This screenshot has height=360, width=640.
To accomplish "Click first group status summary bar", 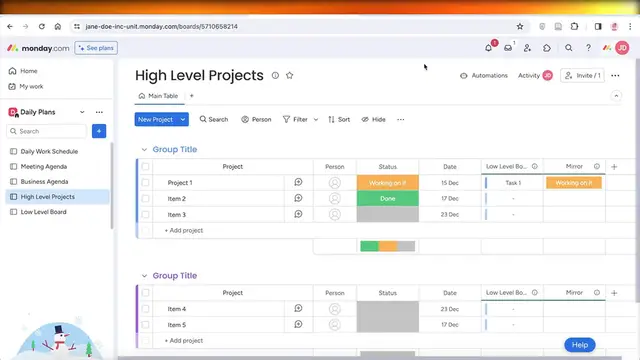I will (x=388, y=246).
